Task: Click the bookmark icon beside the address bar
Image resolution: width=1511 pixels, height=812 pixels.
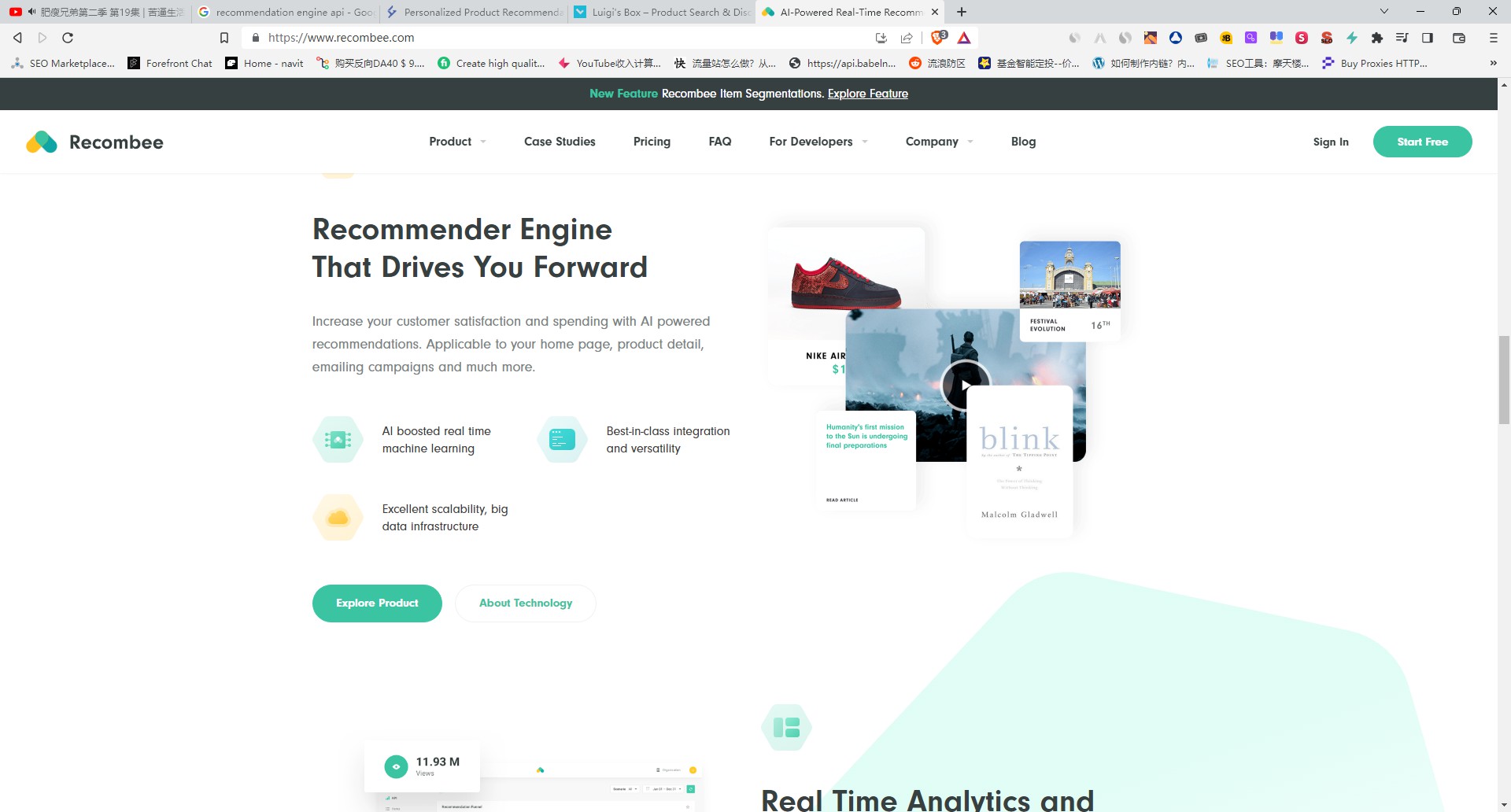Action: click(x=224, y=38)
